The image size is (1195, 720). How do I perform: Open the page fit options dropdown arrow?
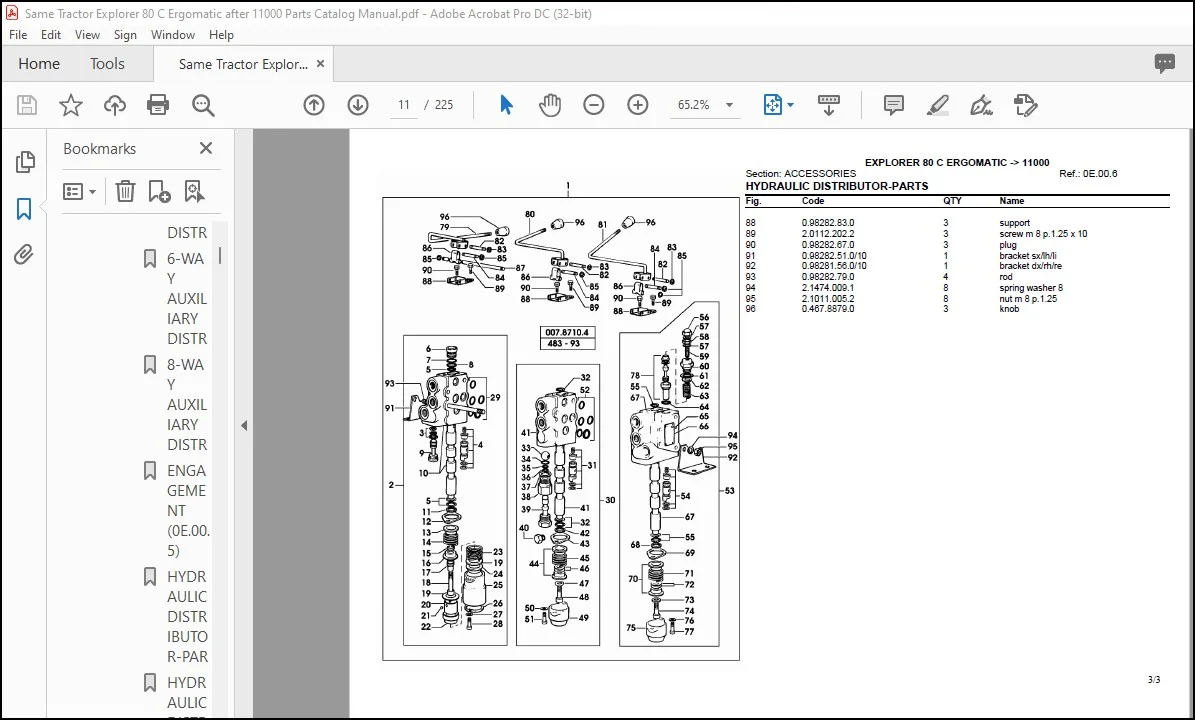[790, 105]
